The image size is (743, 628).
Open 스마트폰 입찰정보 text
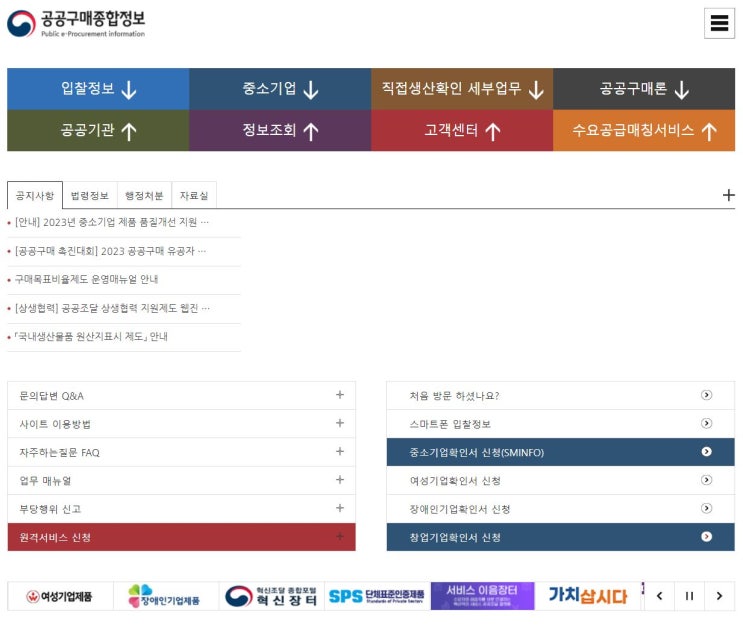pyautogui.click(x=450, y=424)
